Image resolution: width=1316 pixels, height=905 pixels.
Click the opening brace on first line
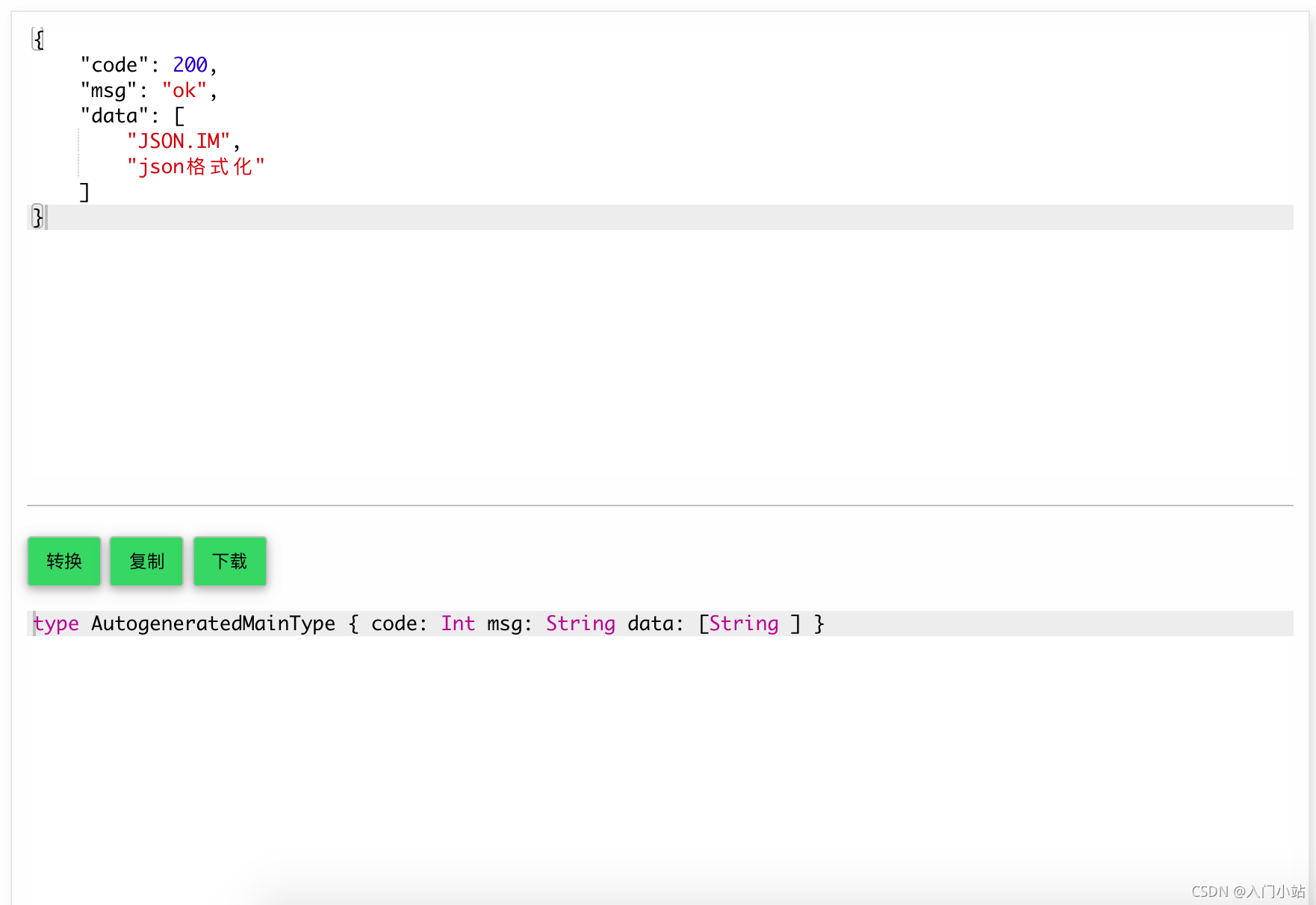click(x=39, y=40)
